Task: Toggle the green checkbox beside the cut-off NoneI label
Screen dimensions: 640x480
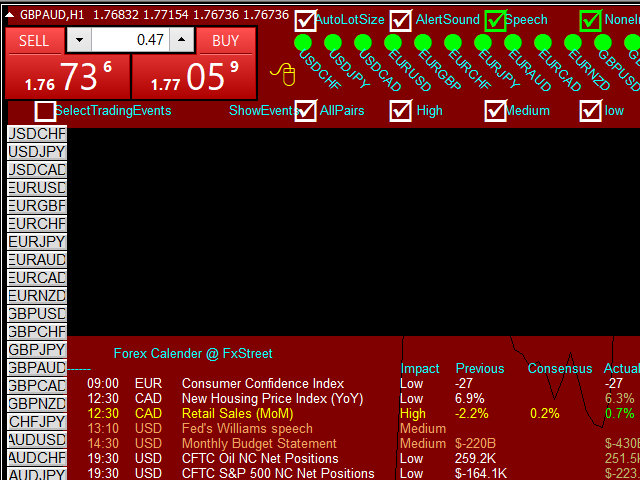Action: [x=591, y=20]
